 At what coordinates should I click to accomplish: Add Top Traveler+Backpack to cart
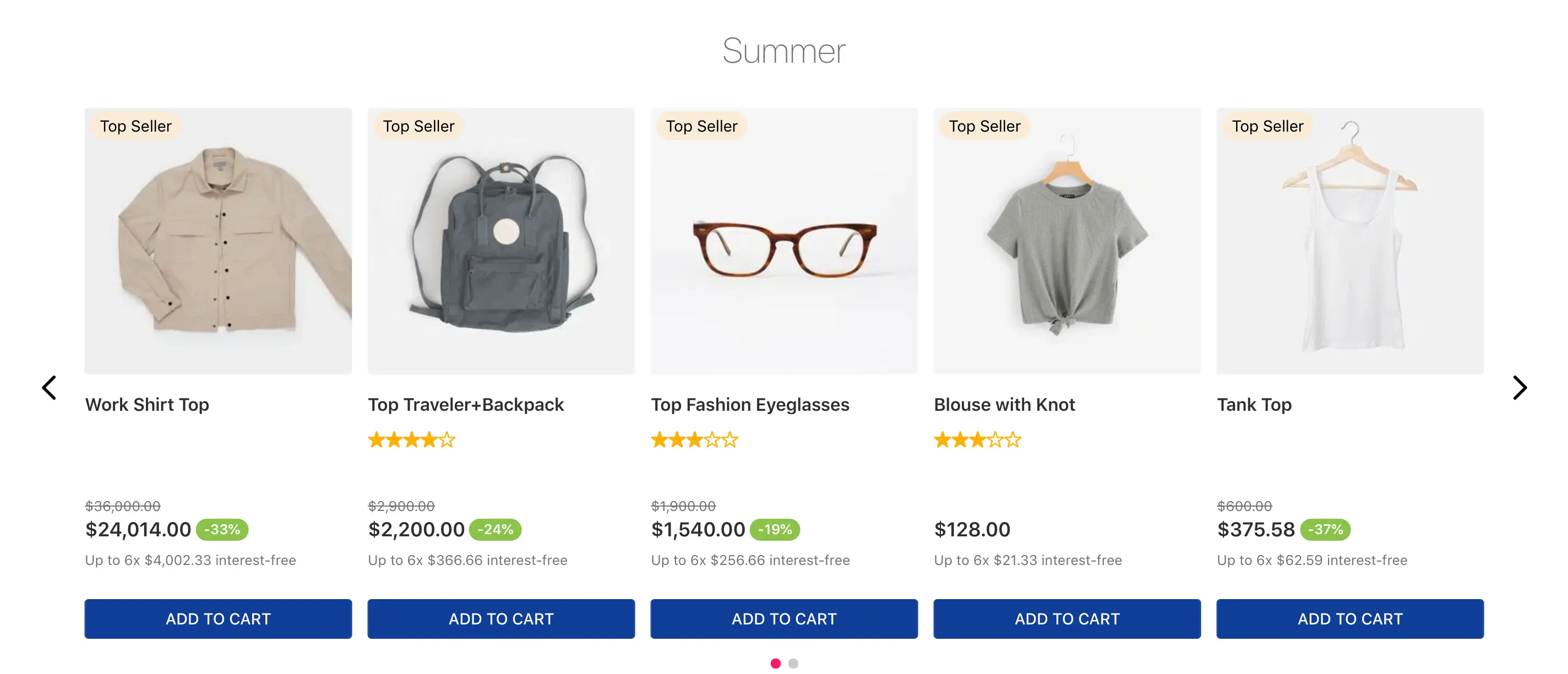coord(501,618)
